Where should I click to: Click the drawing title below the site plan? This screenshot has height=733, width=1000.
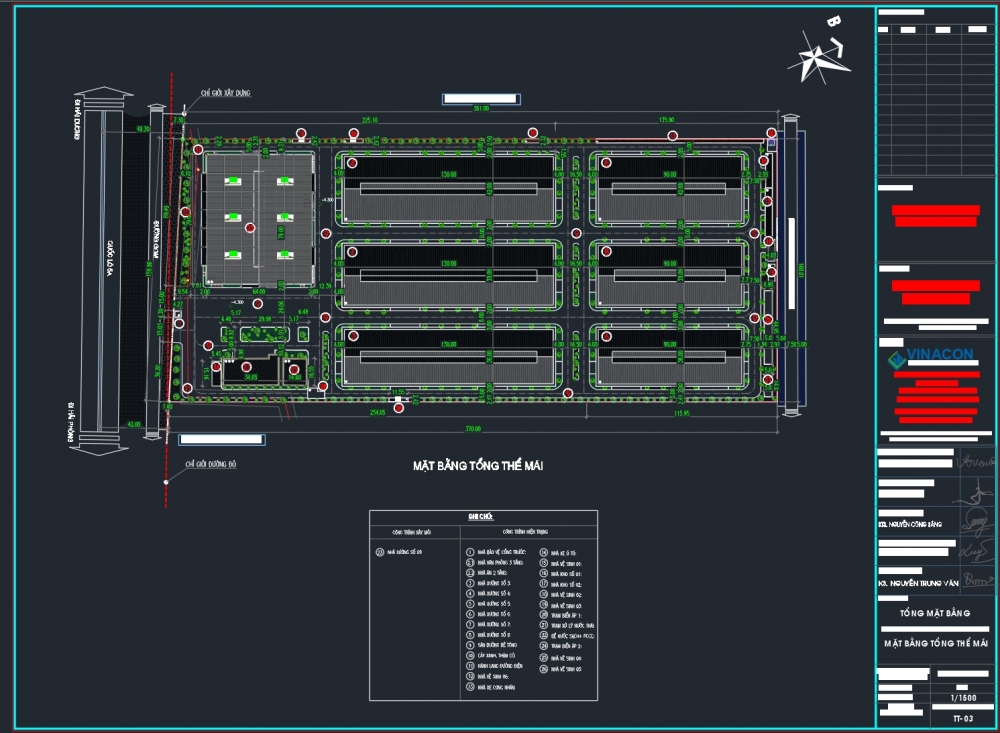click(478, 466)
